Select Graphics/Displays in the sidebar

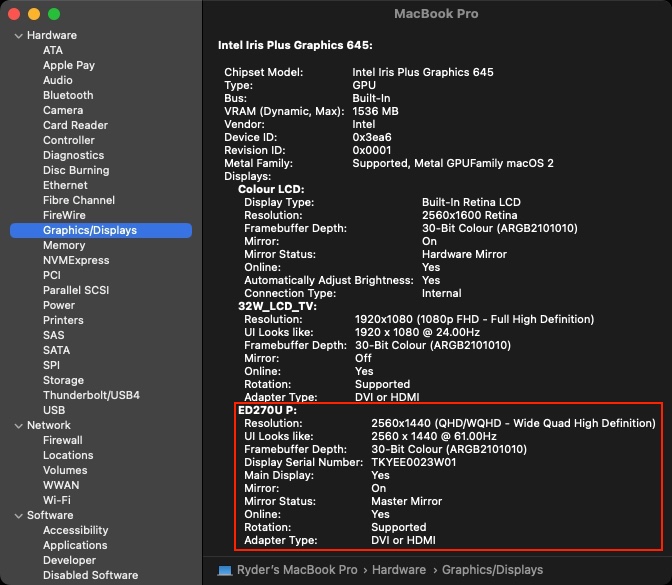coord(90,230)
